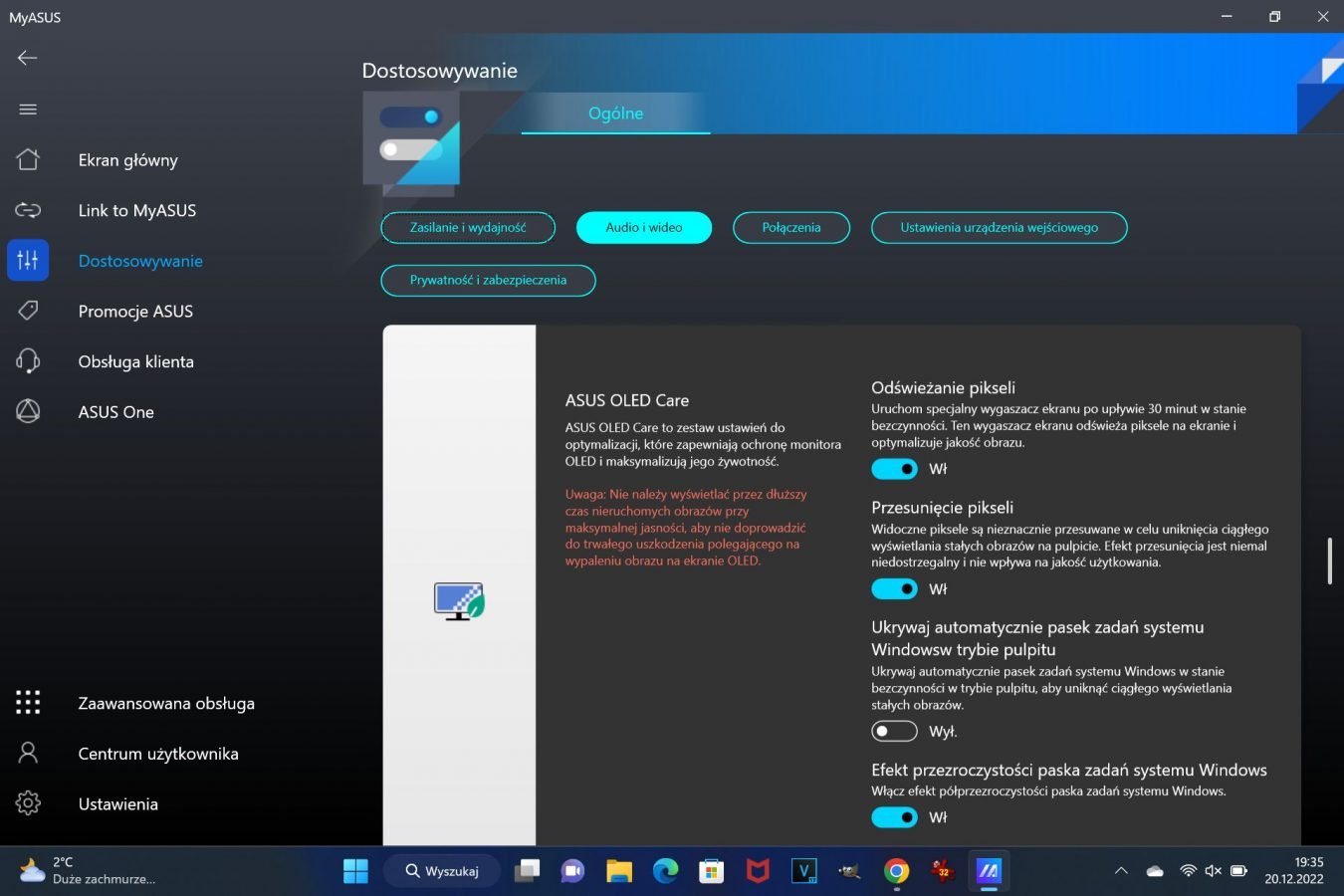Disable taskbar transparency effect toggle
The image size is (1344, 896).
894,817
